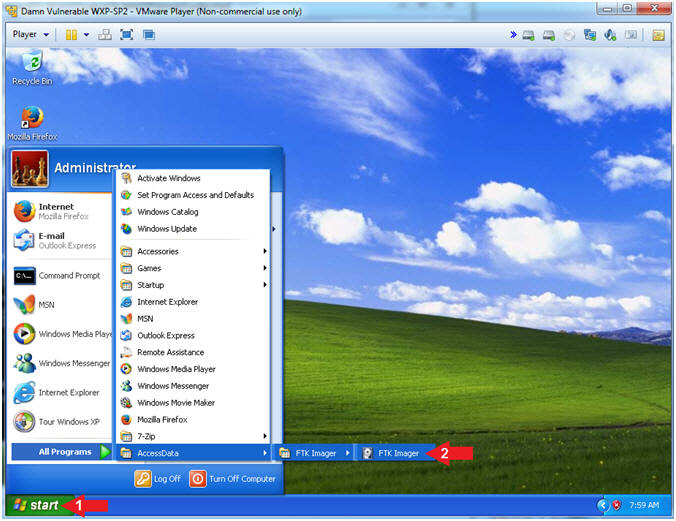Select Remote Assistance
Screen dimensions: 676x521
[192, 352]
